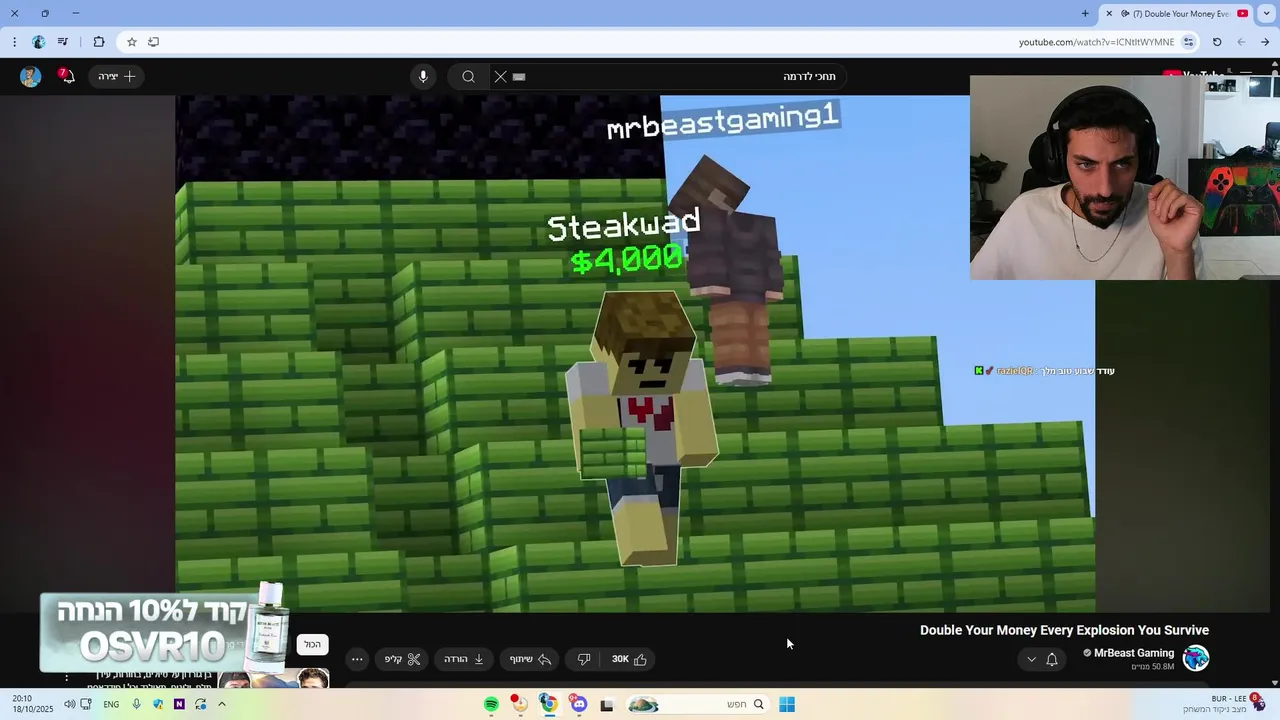1280x720 pixels.
Task: Open YouTube guide menu icon
Action: (x=1245, y=73)
